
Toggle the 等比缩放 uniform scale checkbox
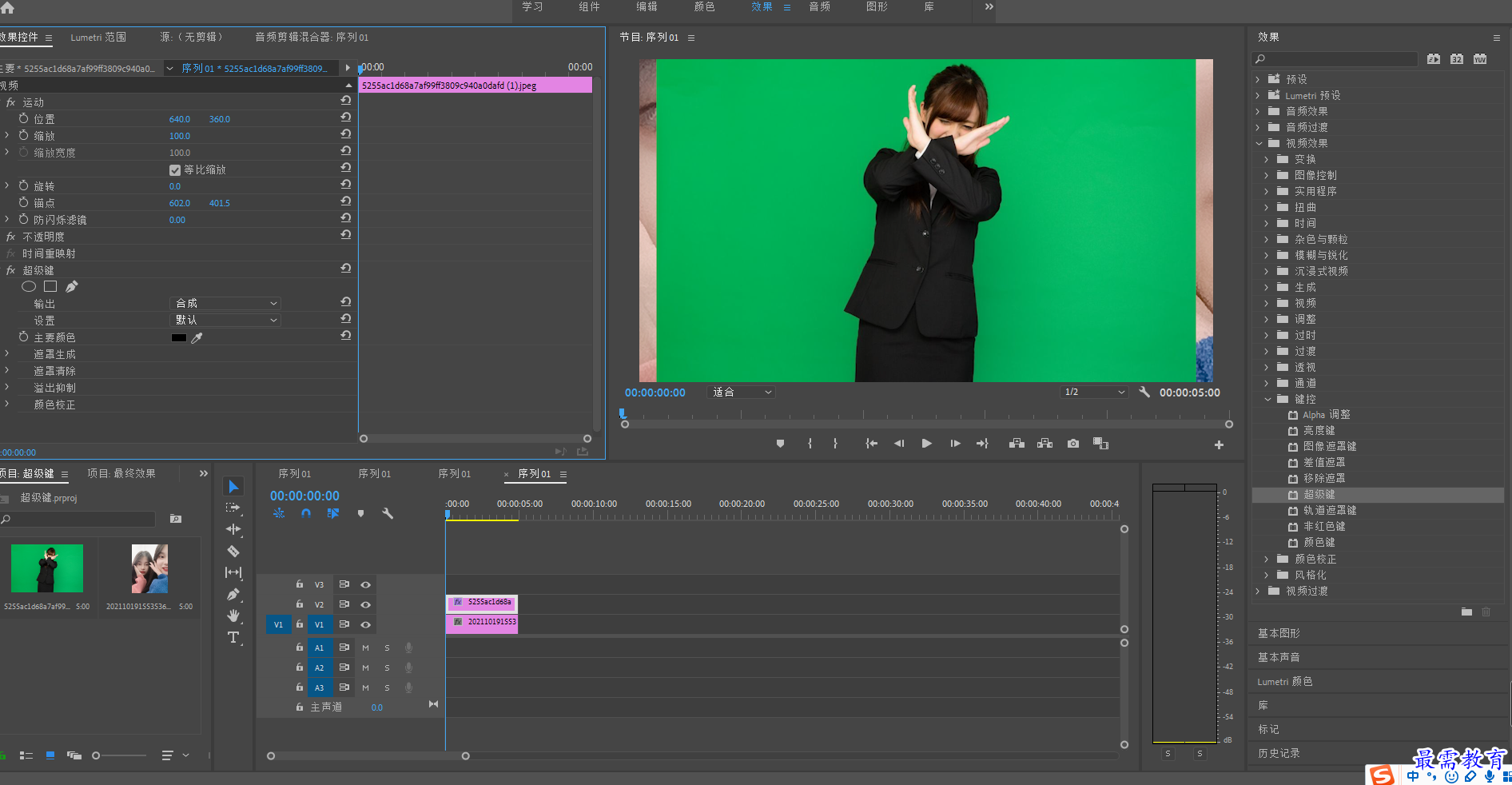(x=175, y=169)
